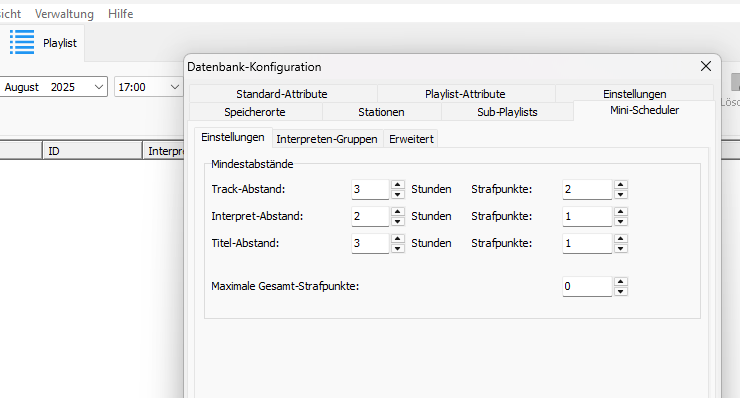740x398 pixels.
Task: Switch to the Stationen tab
Action: [x=381, y=112]
